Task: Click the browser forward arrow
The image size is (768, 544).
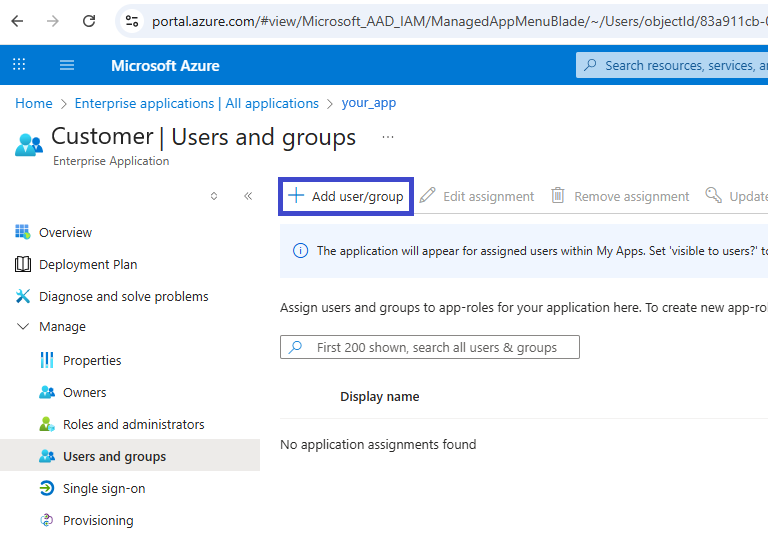Action: click(x=52, y=21)
